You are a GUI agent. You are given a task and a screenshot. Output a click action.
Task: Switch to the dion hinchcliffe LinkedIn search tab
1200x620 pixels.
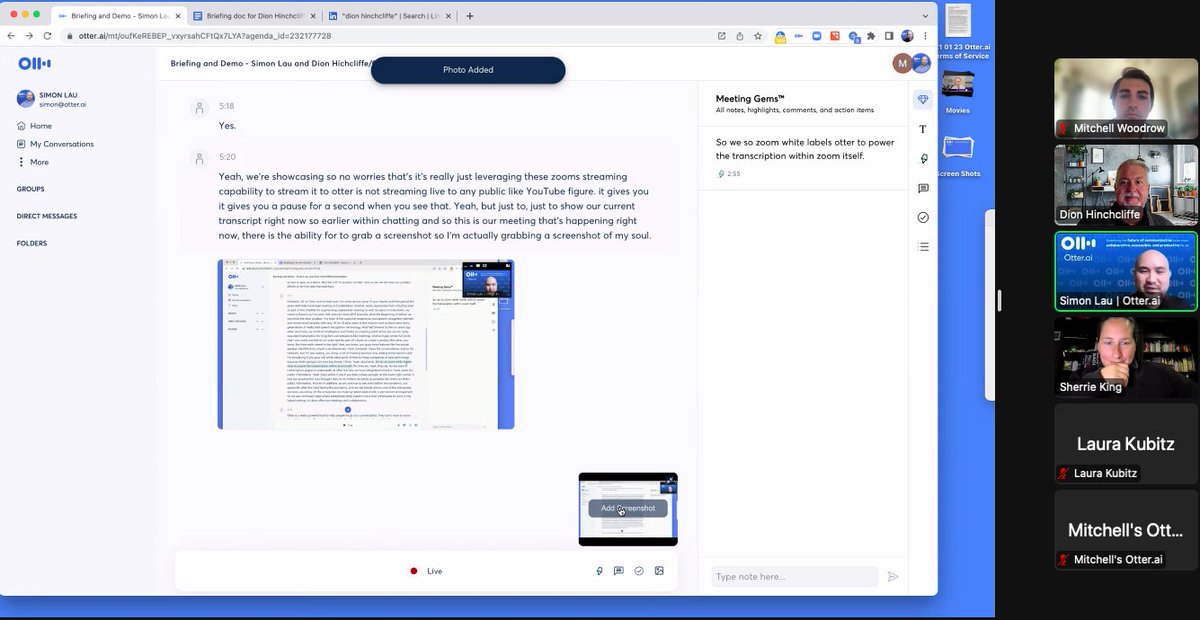391,16
